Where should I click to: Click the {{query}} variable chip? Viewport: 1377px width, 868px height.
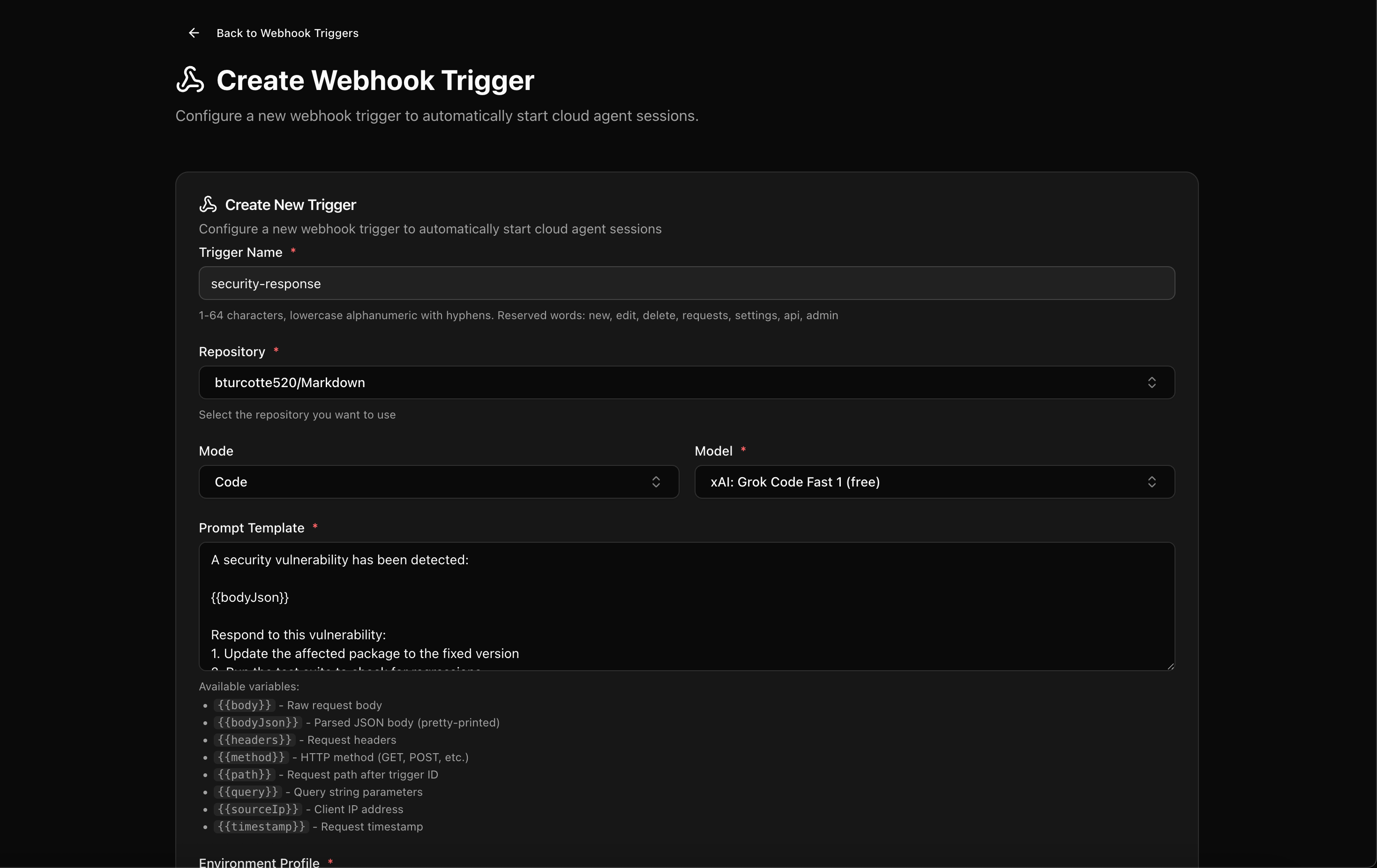coord(247,792)
